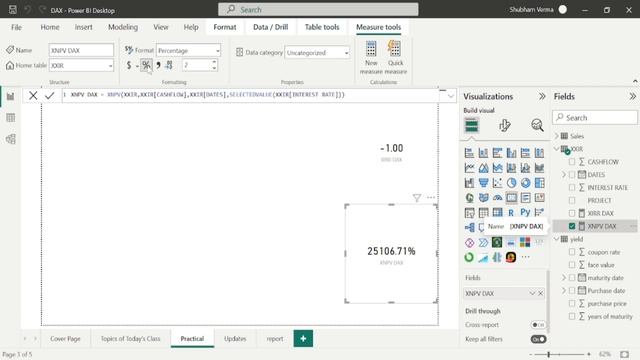Open the Updates report page tab

[235, 339]
